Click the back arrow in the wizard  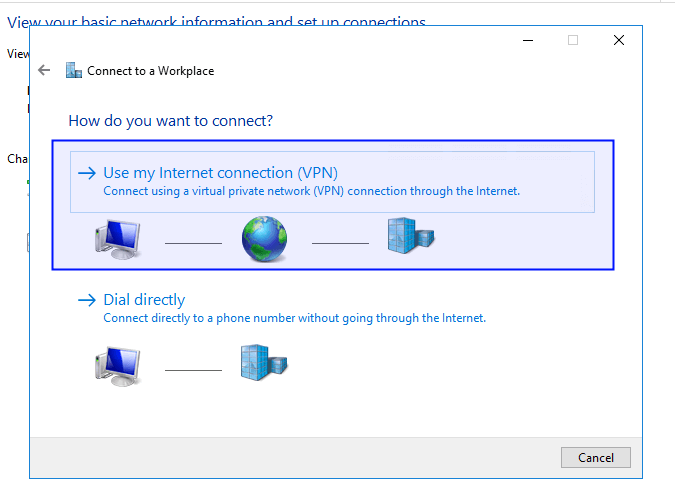click(44, 71)
